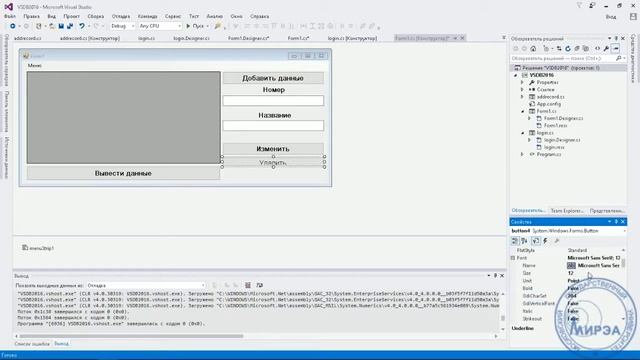Click the wrench Properties icon in Solution Explorer
The height and width of the screenshot is (360, 640).
[607, 49]
